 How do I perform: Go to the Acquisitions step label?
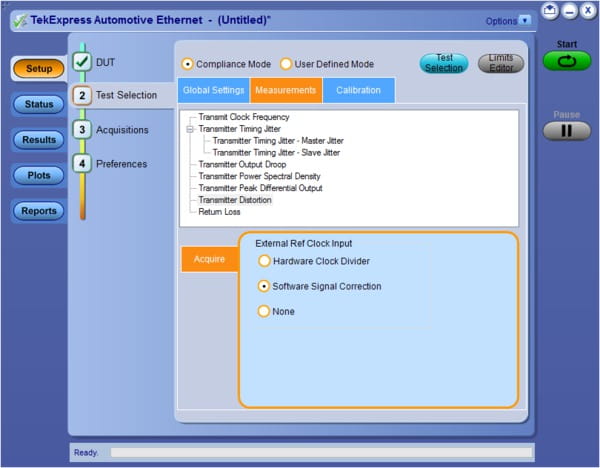[122, 130]
